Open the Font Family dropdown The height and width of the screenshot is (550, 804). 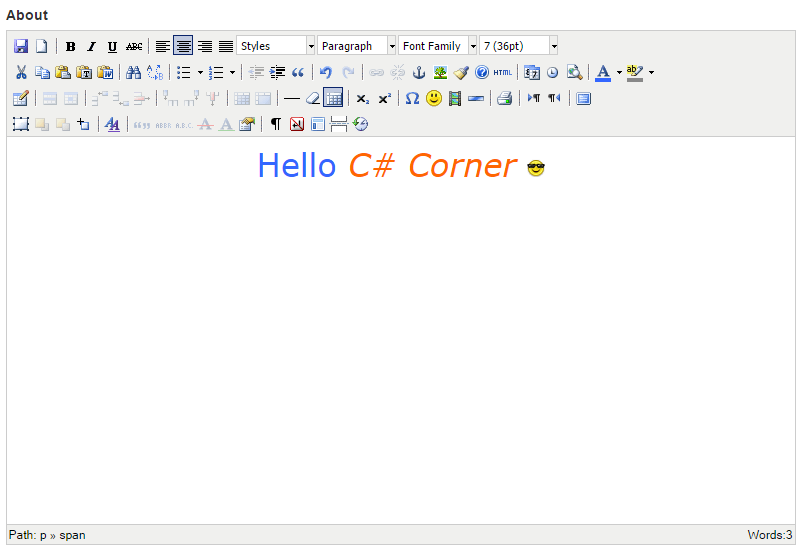click(438, 46)
